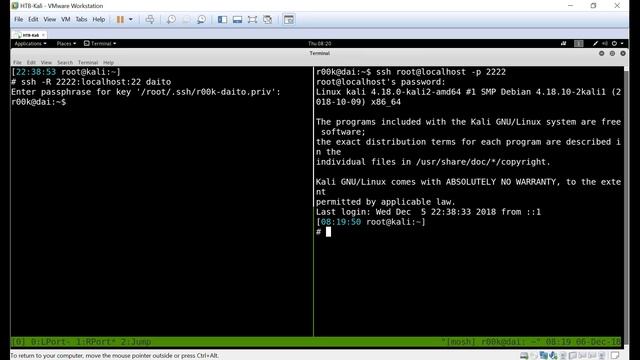Open VMware Tabs menu
Viewport: 640px width, 360px height.
coord(81,19)
